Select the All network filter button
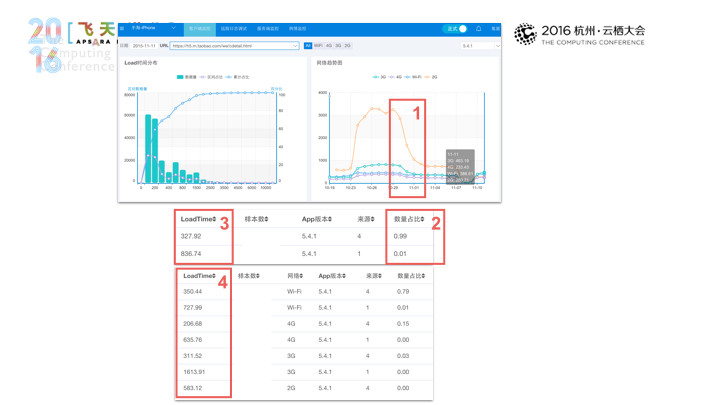Viewport: 720px width, 405px height. tap(308, 45)
